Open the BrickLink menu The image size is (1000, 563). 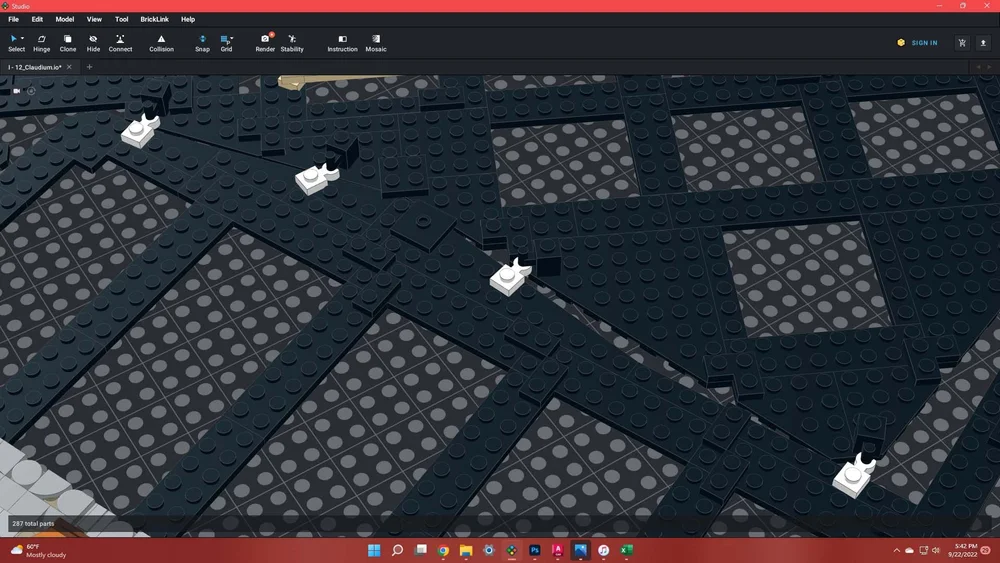154,19
